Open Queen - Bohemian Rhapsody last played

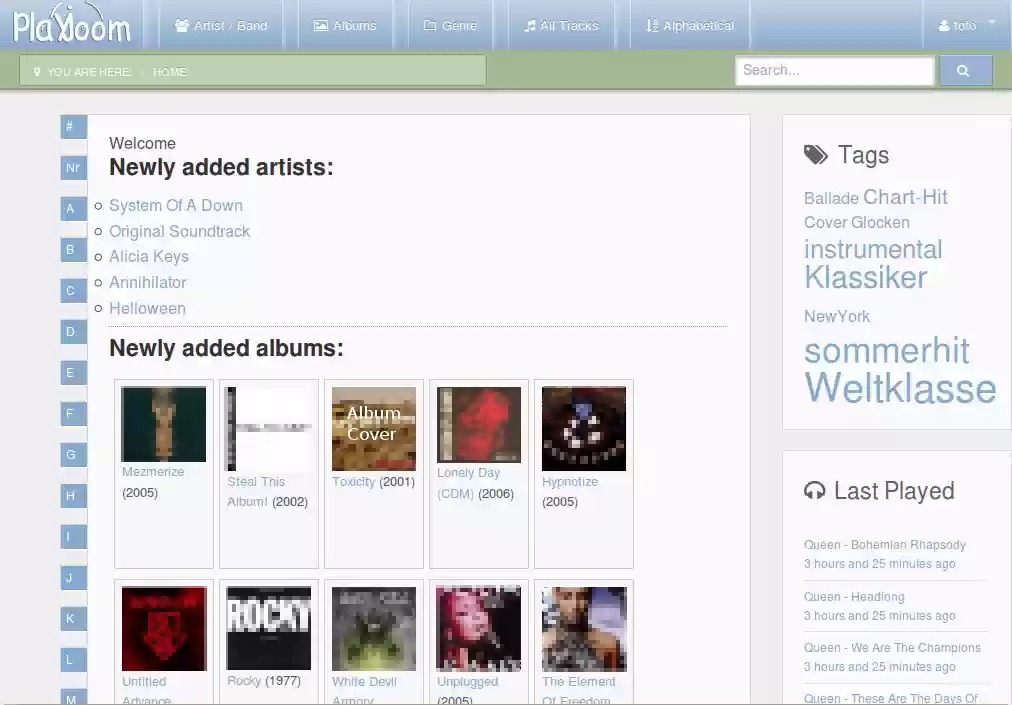tap(885, 545)
